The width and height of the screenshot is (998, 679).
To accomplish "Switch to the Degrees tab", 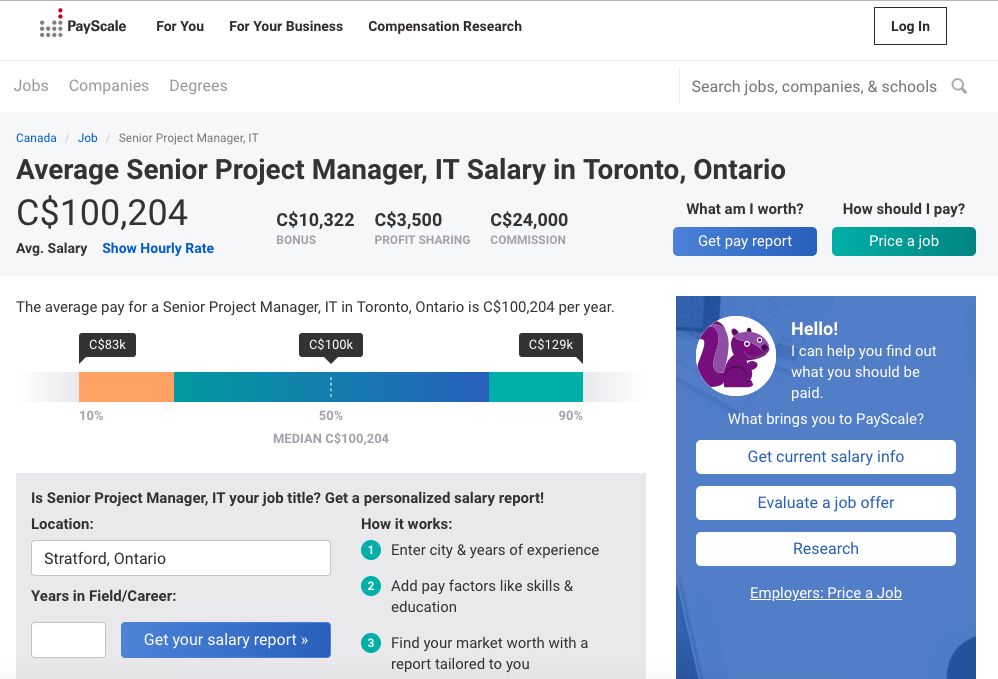I will [197, 86].
